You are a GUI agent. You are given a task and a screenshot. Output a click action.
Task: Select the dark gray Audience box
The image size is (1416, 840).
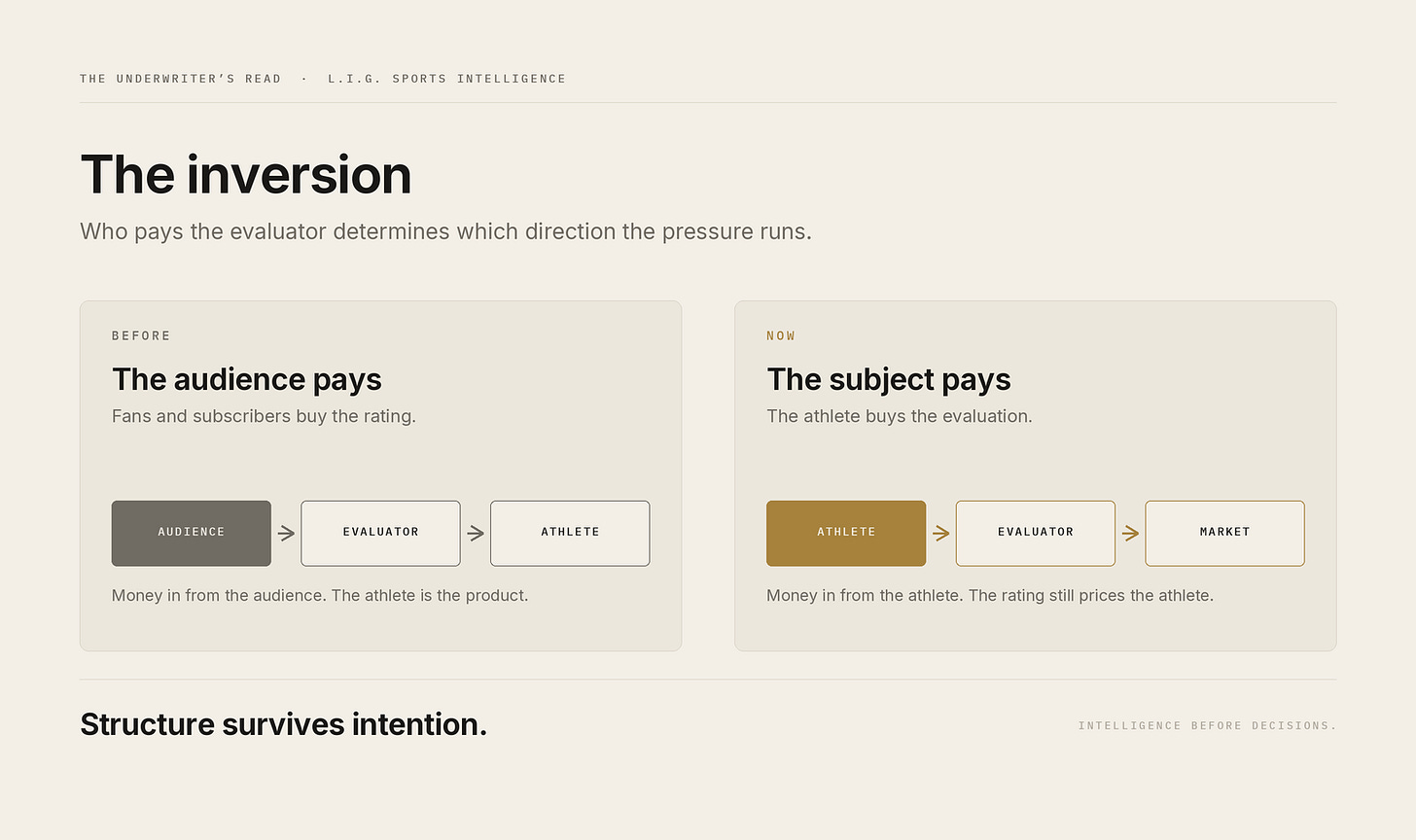click(x=192, y=533)
